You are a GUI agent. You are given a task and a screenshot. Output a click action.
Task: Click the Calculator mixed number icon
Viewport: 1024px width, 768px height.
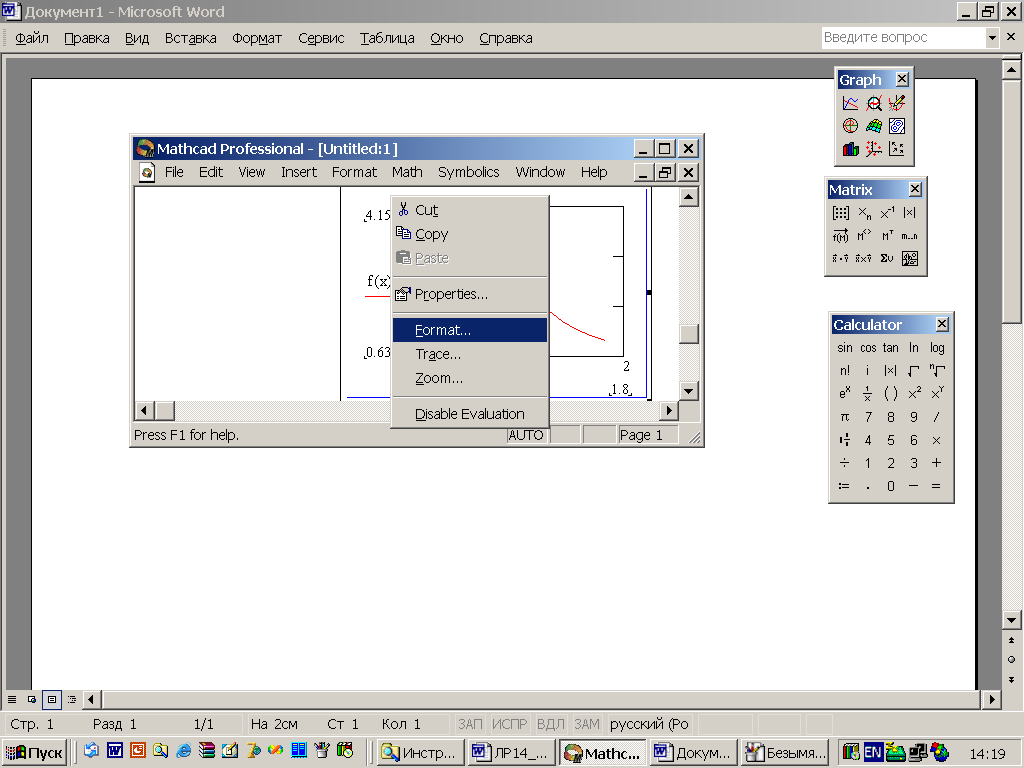pyautogui.click(x=844, y=440)
